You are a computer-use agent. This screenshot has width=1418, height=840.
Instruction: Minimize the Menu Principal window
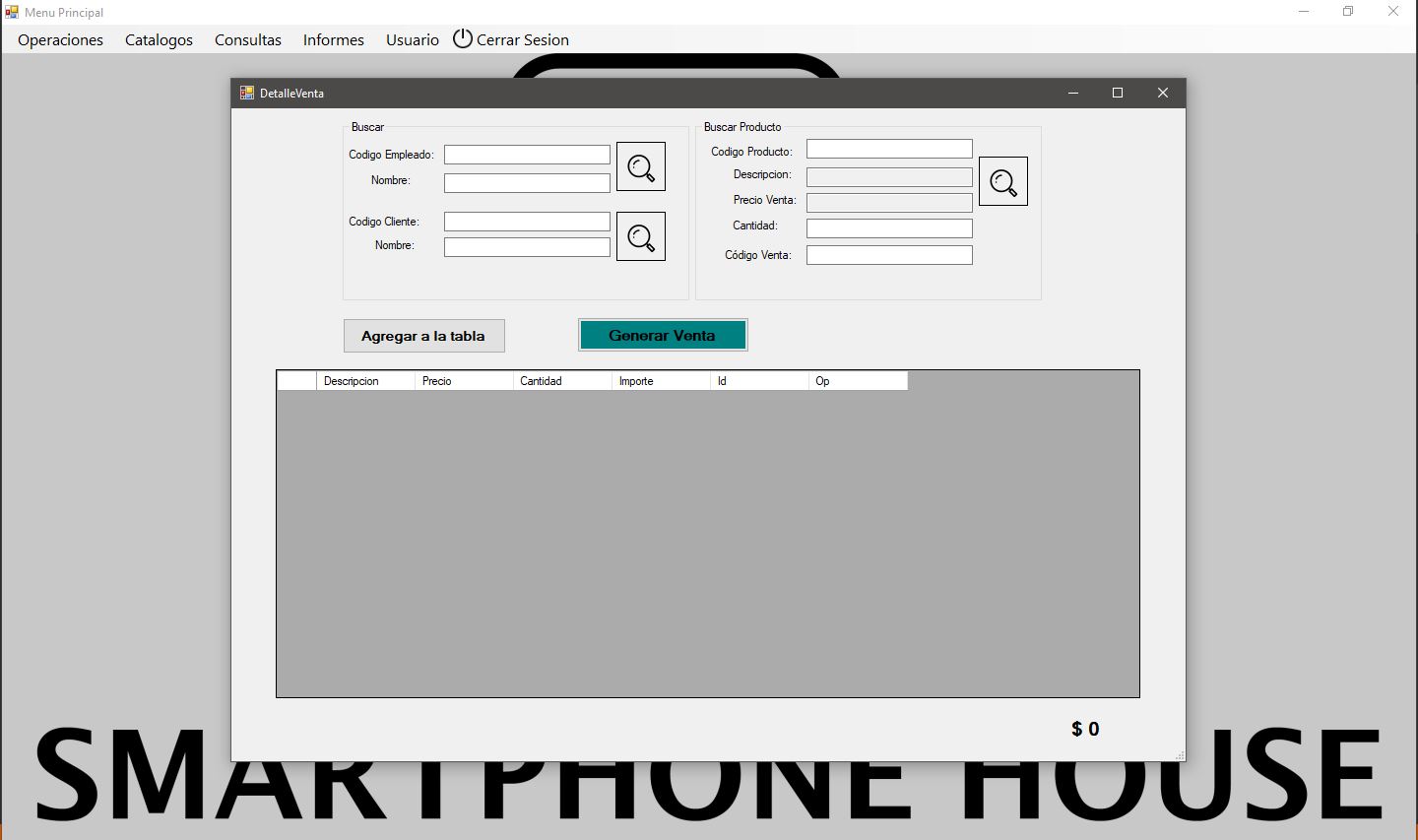pyautogui.click(x=1304, y=12)
